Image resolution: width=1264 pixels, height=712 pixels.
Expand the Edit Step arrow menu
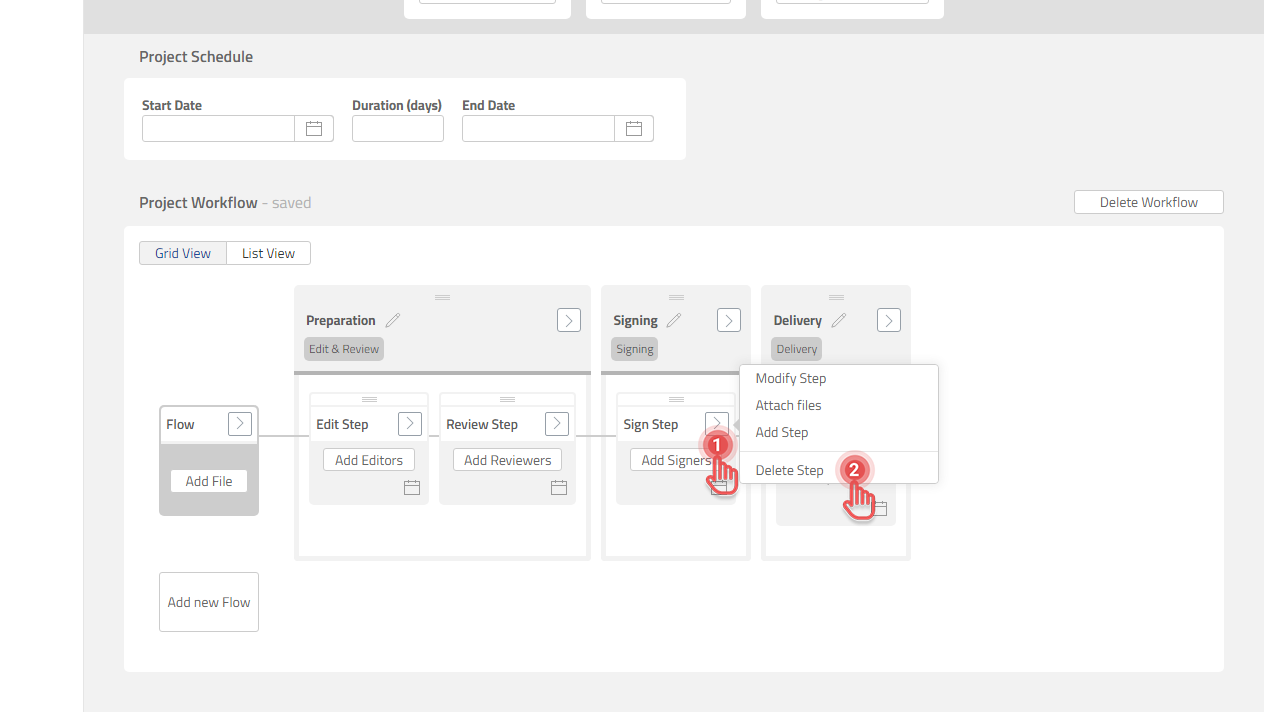410,424
